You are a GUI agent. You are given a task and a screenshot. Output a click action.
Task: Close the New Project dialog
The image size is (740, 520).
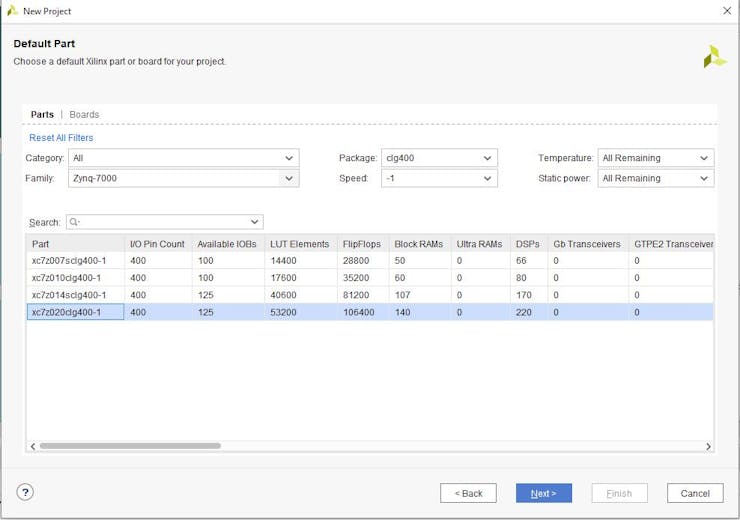727,11
